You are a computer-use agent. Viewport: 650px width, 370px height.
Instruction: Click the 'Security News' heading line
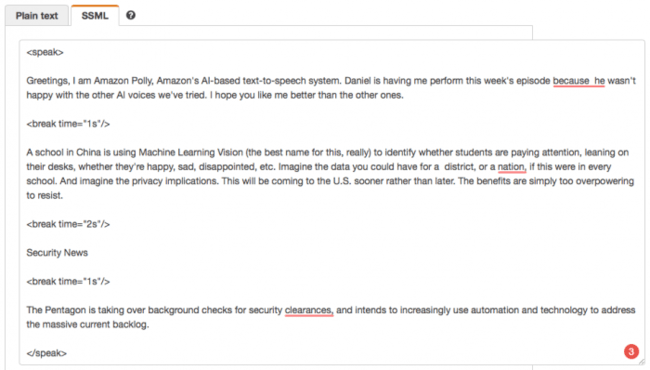[x=57, y=253]
